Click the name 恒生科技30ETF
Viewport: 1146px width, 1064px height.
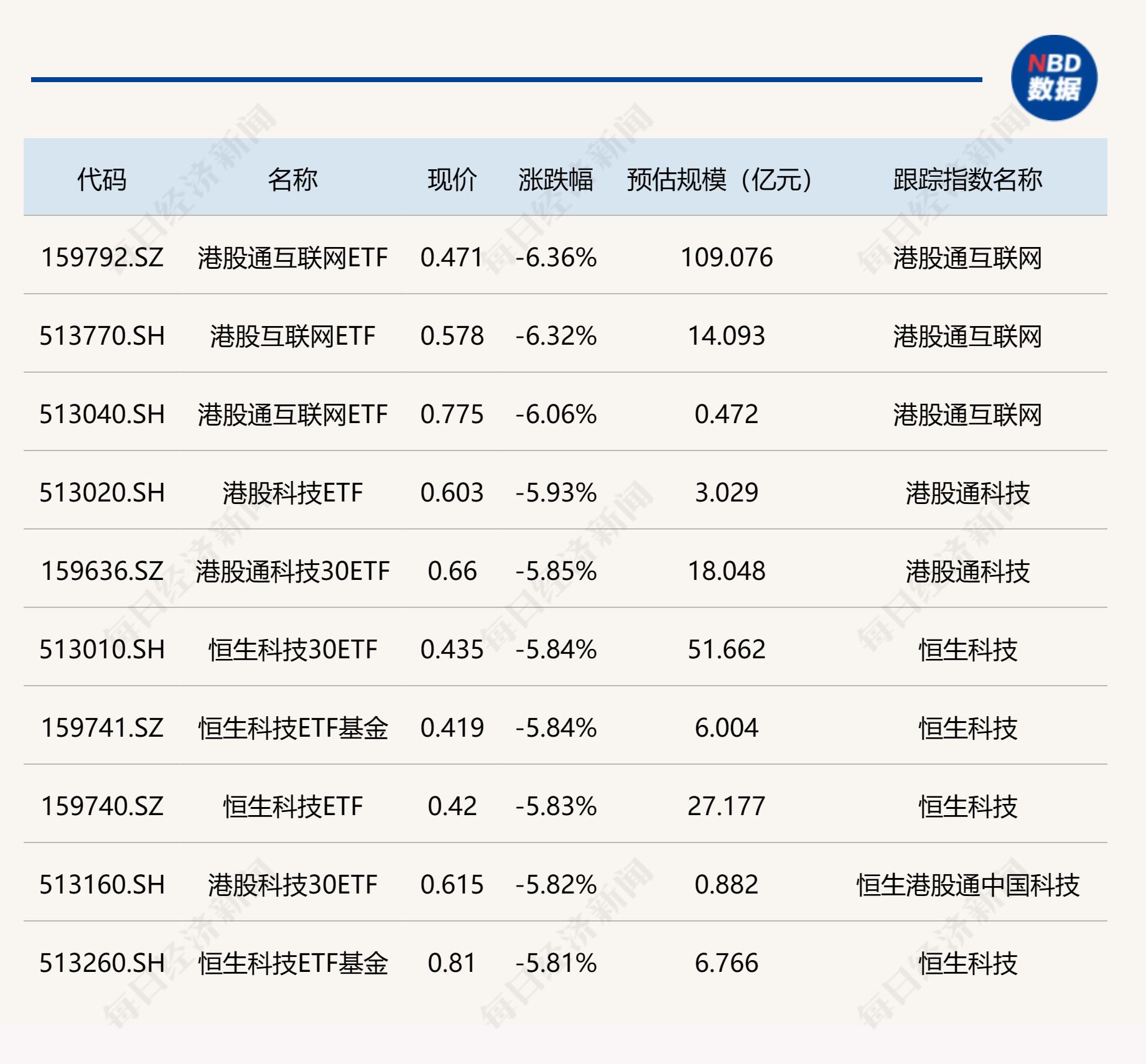pos(292,650)
